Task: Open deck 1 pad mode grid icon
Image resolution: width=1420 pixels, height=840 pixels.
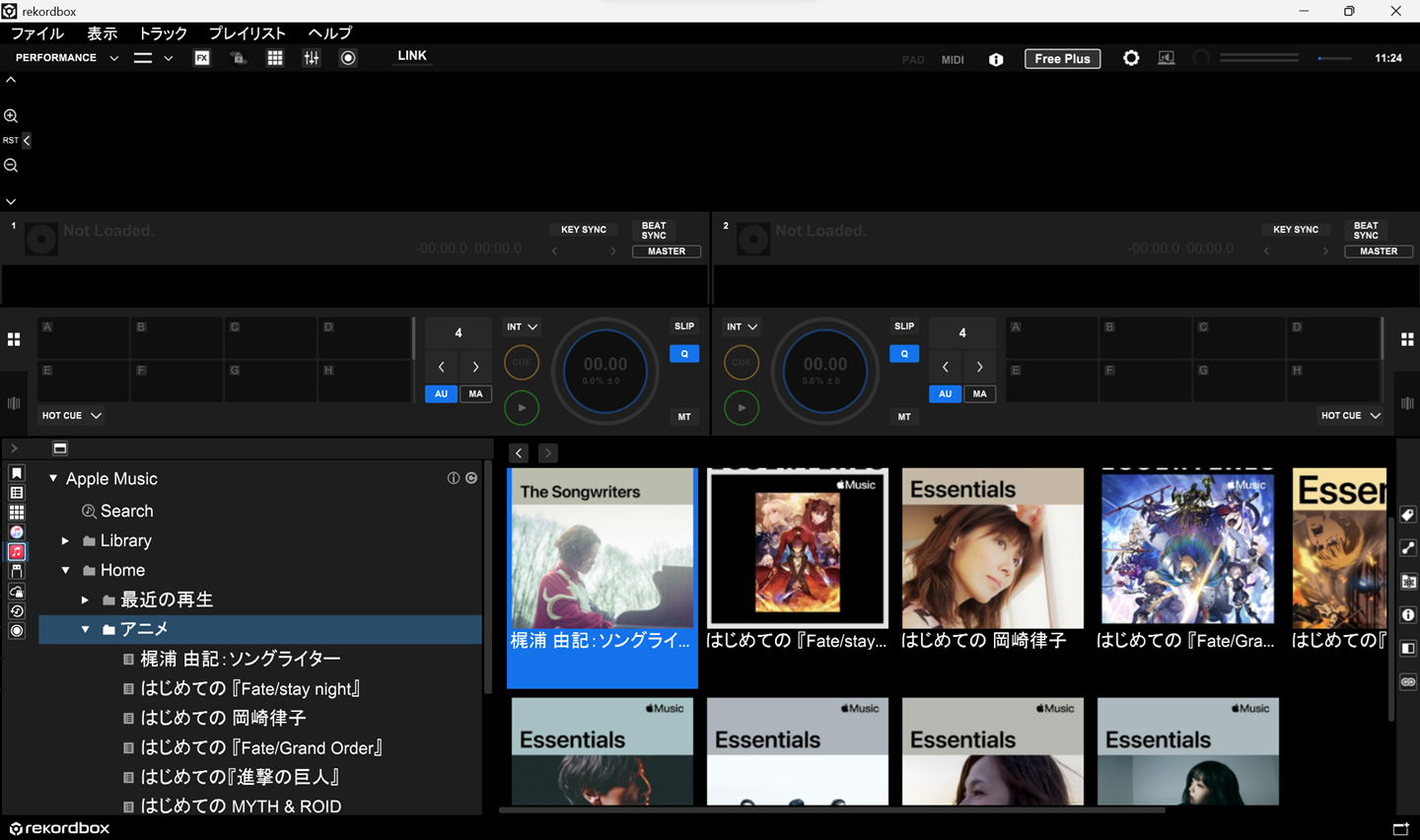Action: pyautogui.click(x=14, y=339)
